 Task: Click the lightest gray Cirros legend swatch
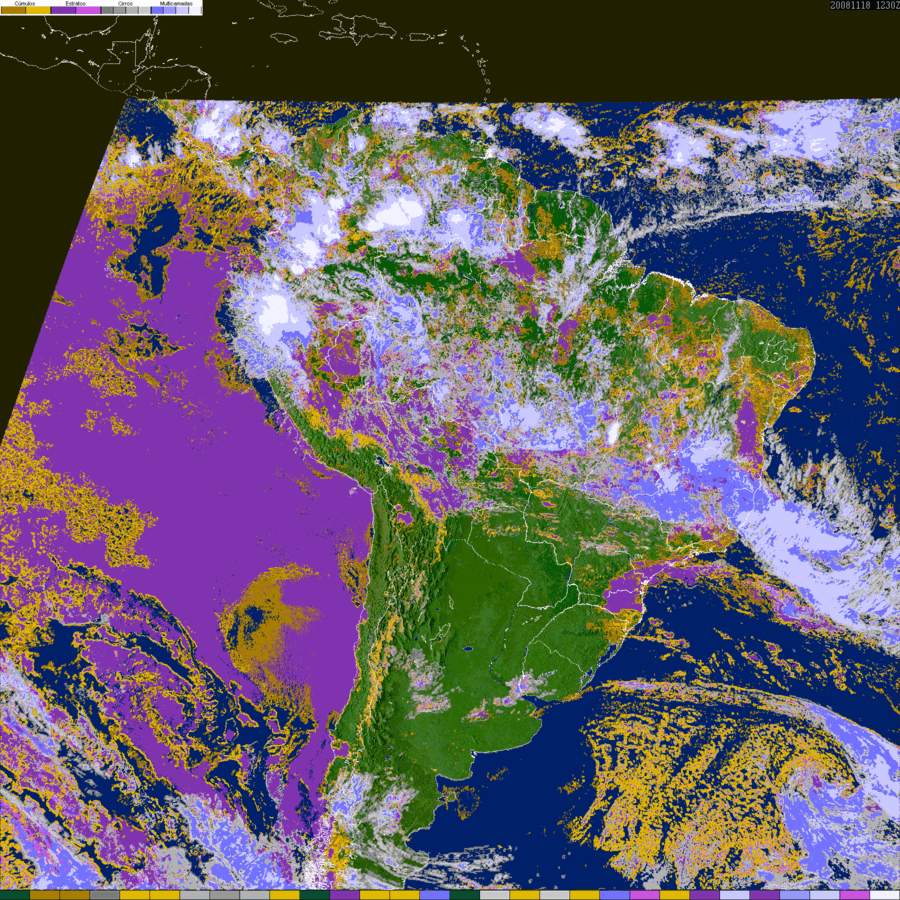(x=144, y=10)
